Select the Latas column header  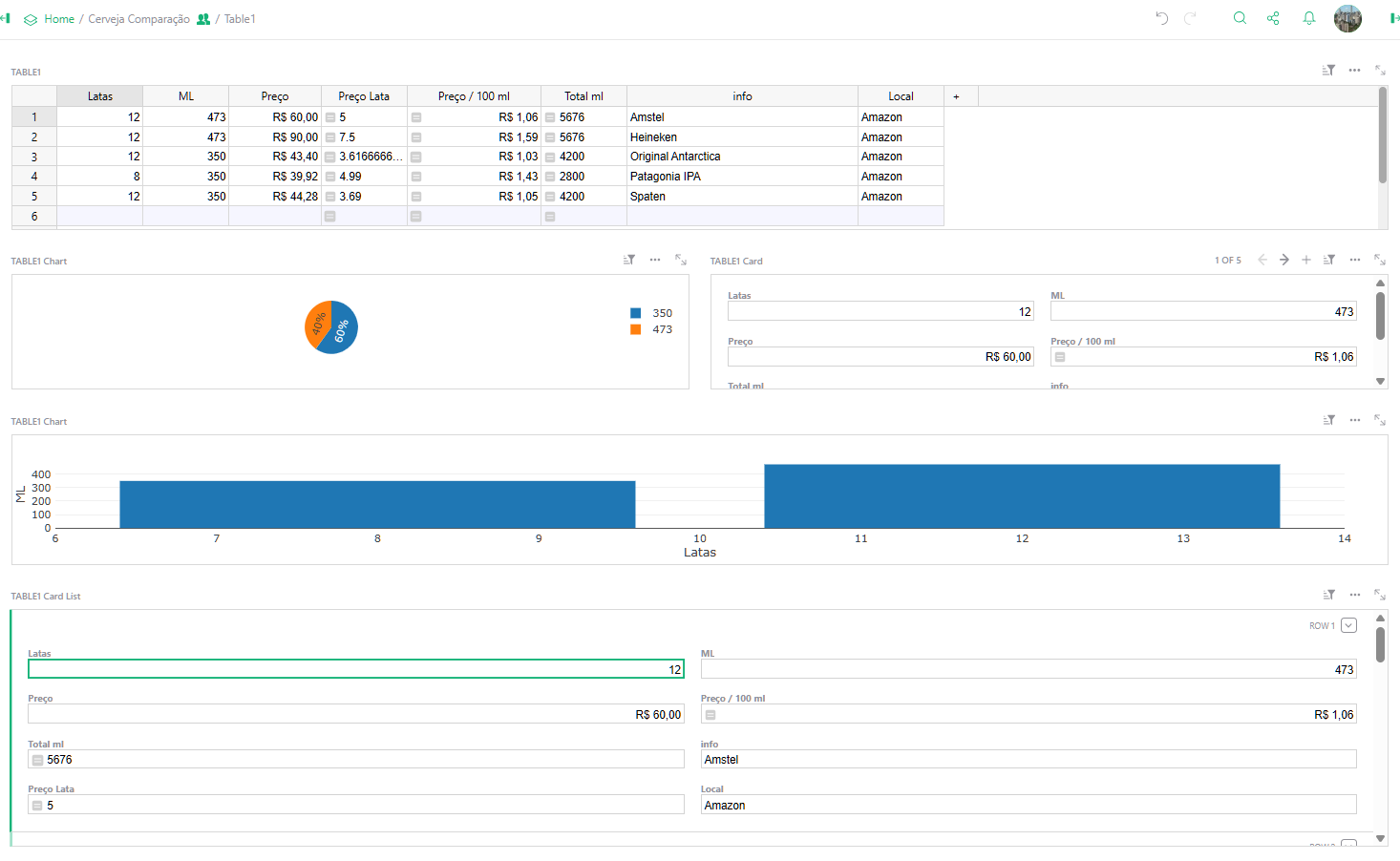(100, 96)
